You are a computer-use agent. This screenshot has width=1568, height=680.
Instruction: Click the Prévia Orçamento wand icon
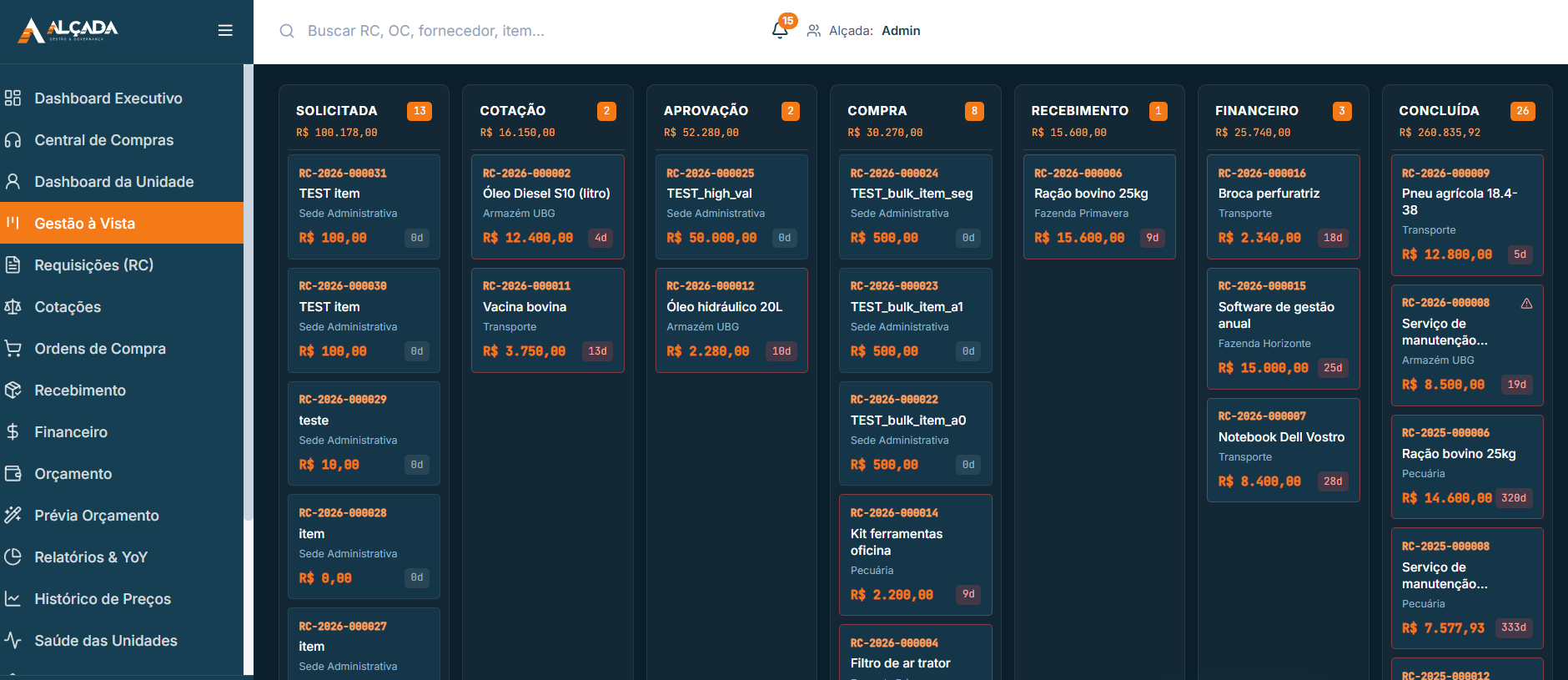pos(13,516)
